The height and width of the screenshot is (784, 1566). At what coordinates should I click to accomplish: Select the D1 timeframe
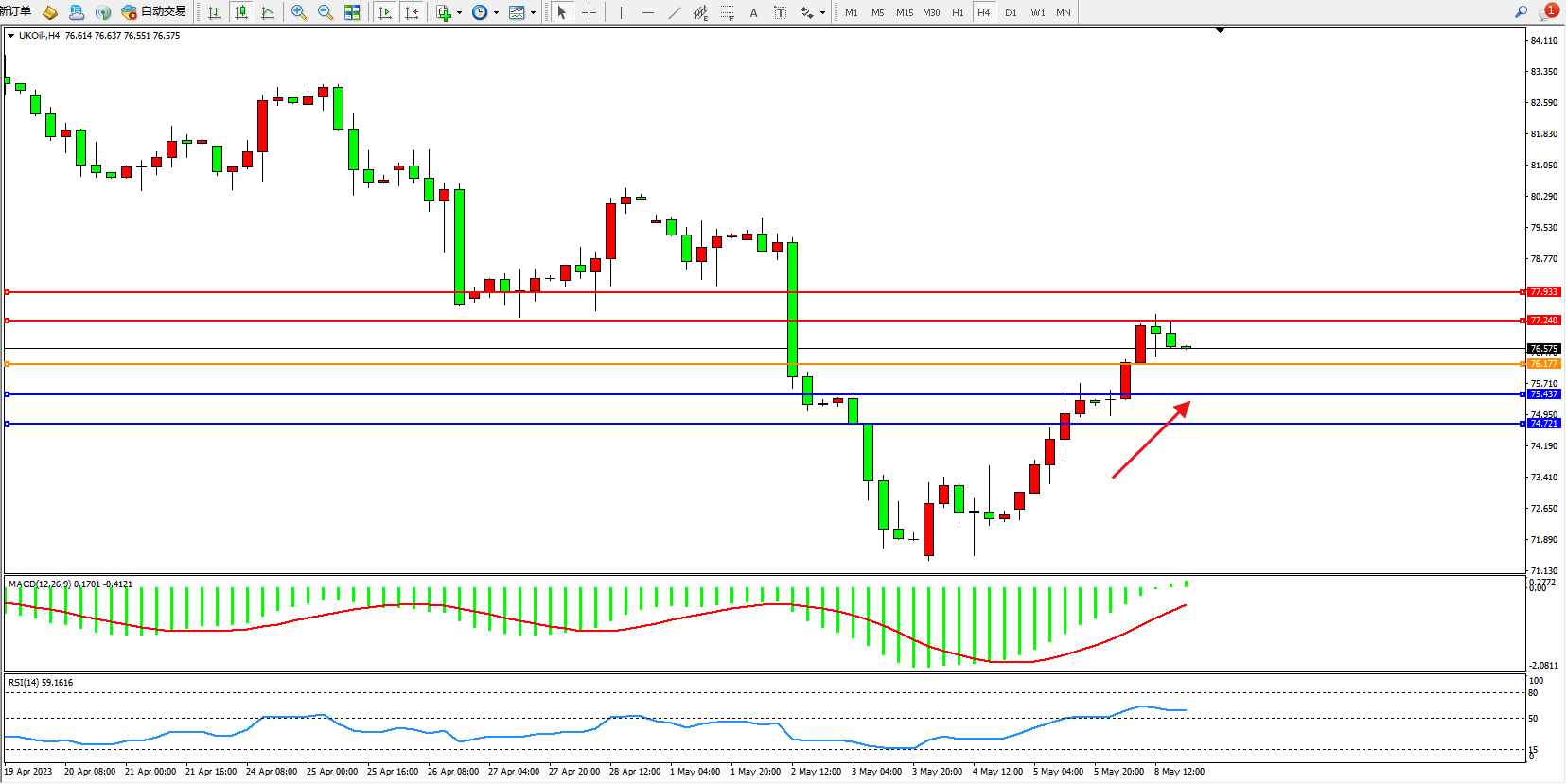1011,12
